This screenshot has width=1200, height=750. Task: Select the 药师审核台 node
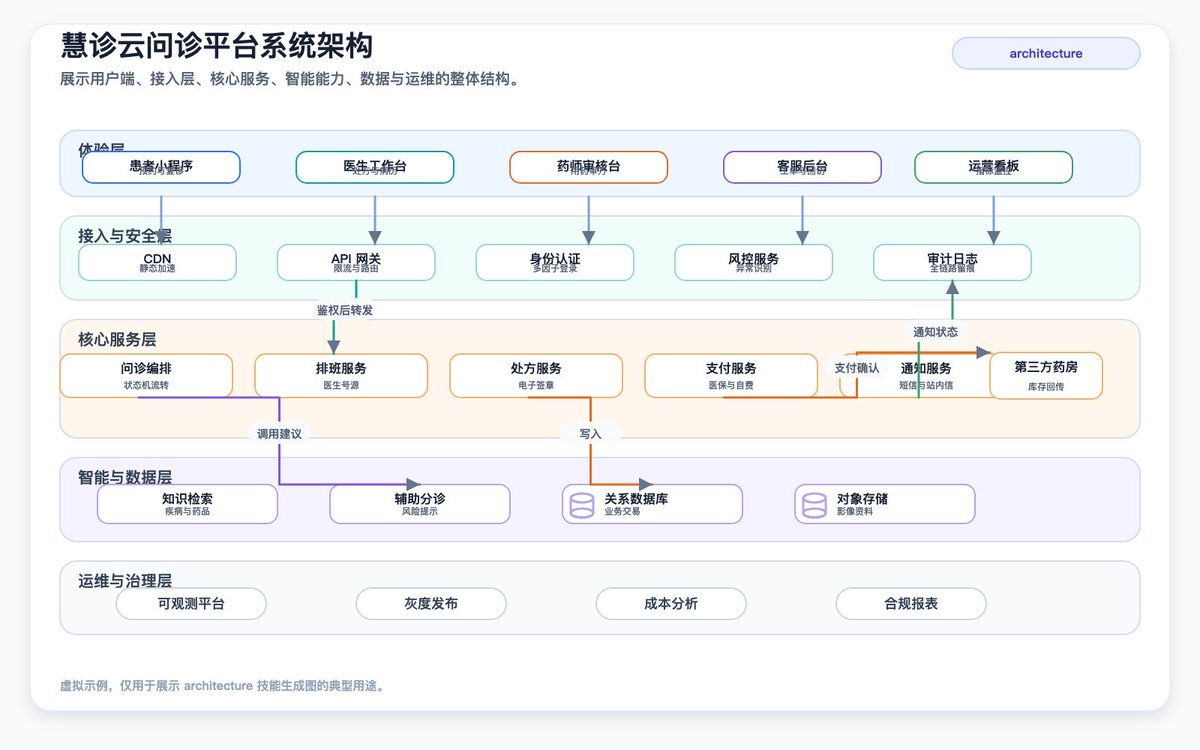point(589,167)
